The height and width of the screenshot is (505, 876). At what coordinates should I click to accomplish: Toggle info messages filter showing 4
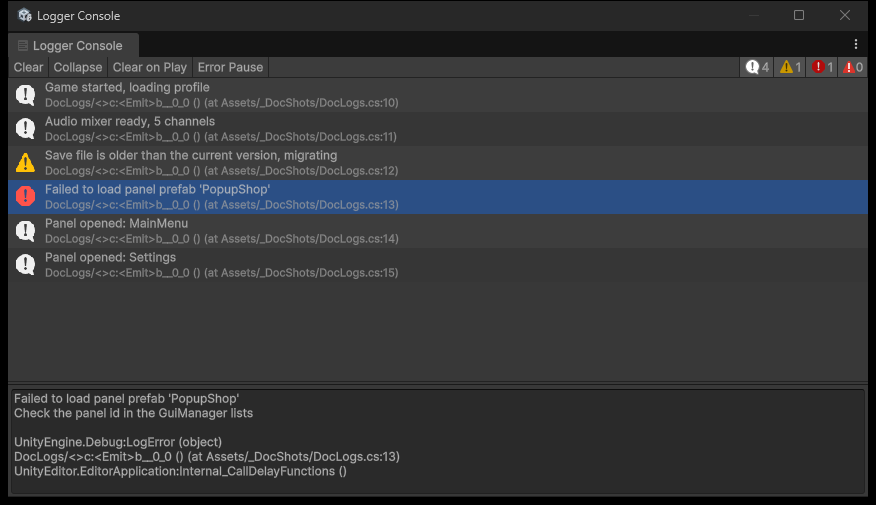[757, 67]
